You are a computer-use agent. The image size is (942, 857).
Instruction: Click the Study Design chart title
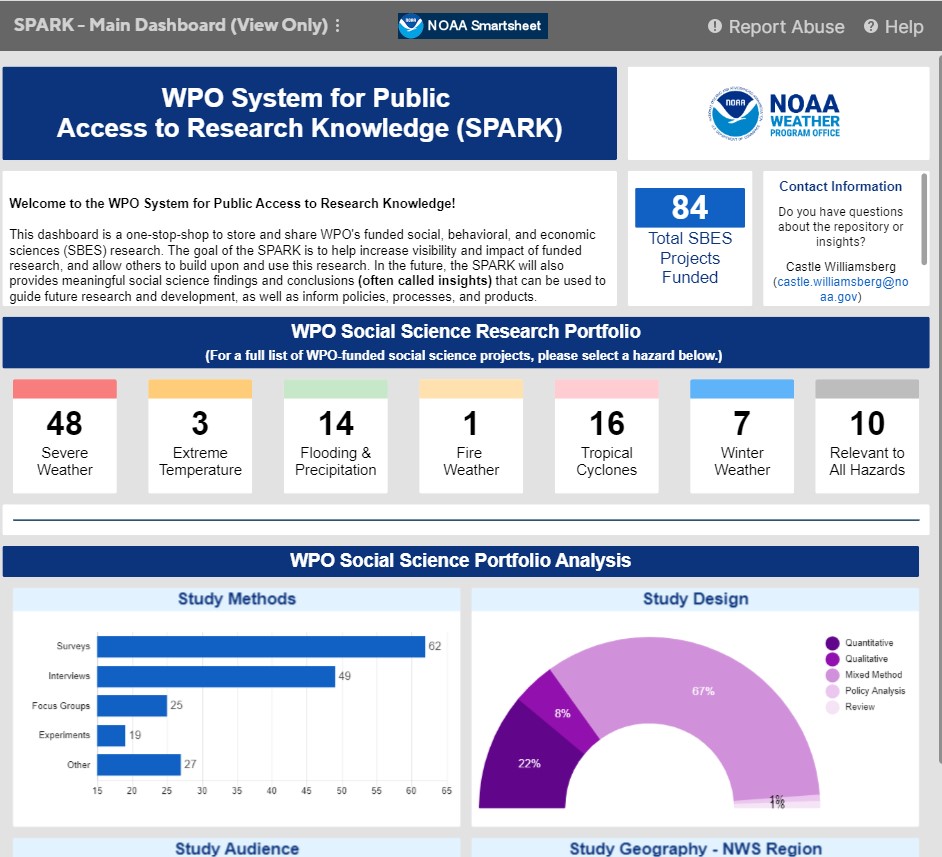tap(696, 599)
